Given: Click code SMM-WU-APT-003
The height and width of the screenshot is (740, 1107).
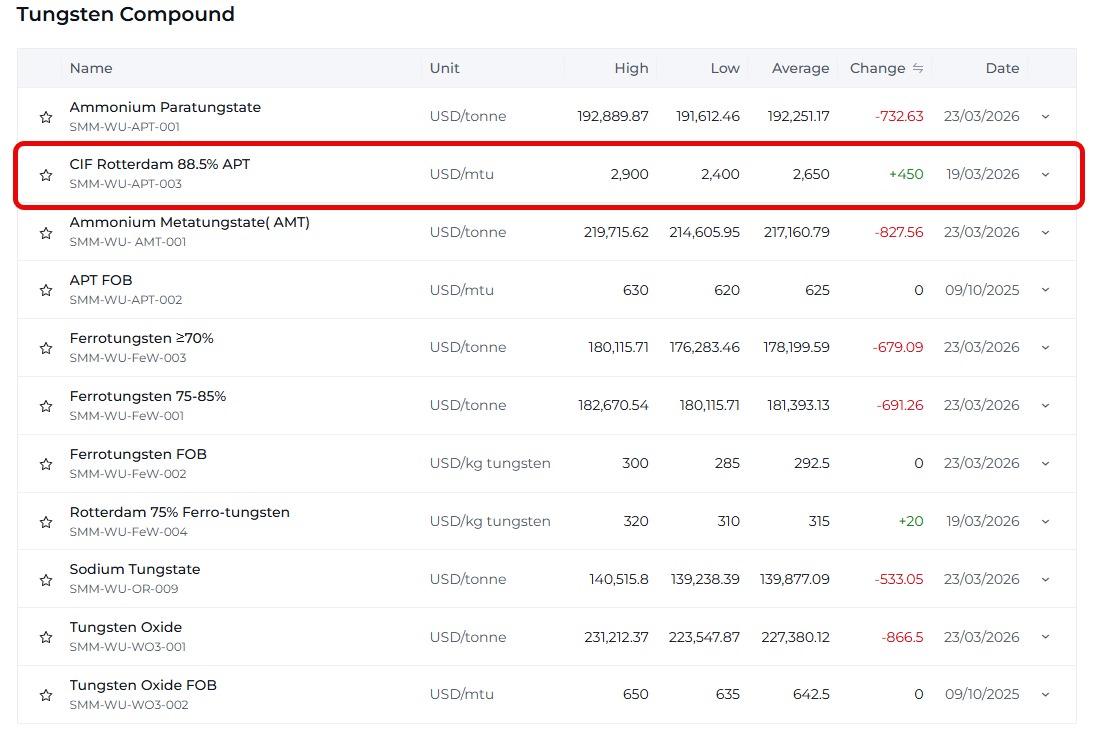Looking at the screenshot, I should point(126,184).
